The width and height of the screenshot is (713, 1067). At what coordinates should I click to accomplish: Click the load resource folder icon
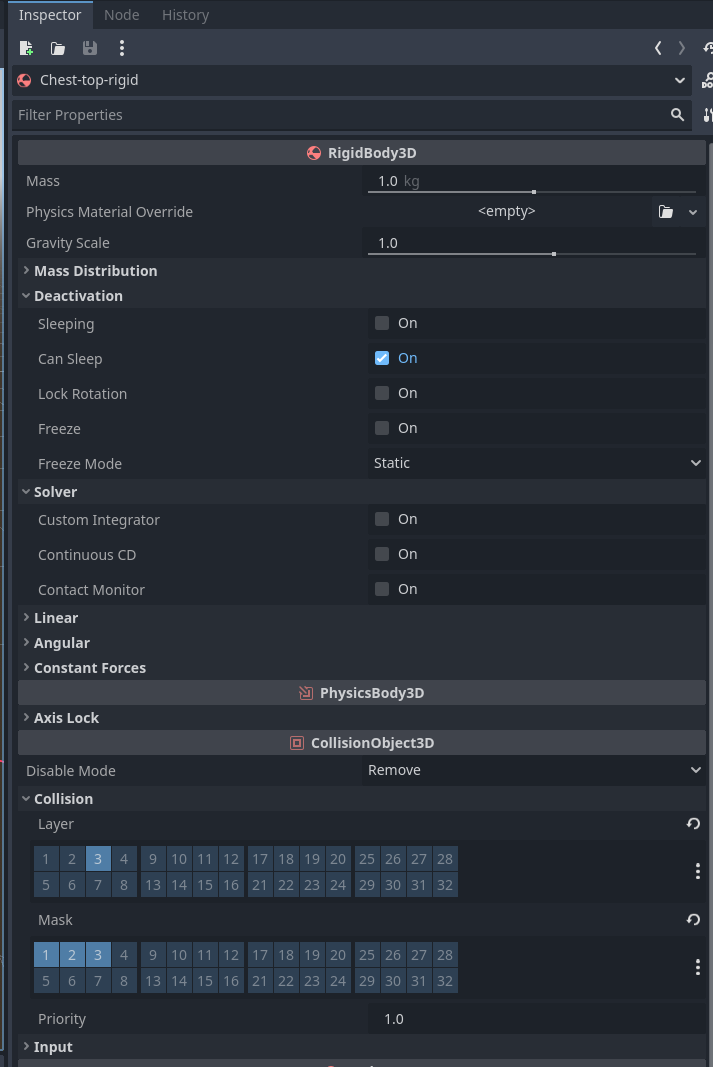pos(58,48)
